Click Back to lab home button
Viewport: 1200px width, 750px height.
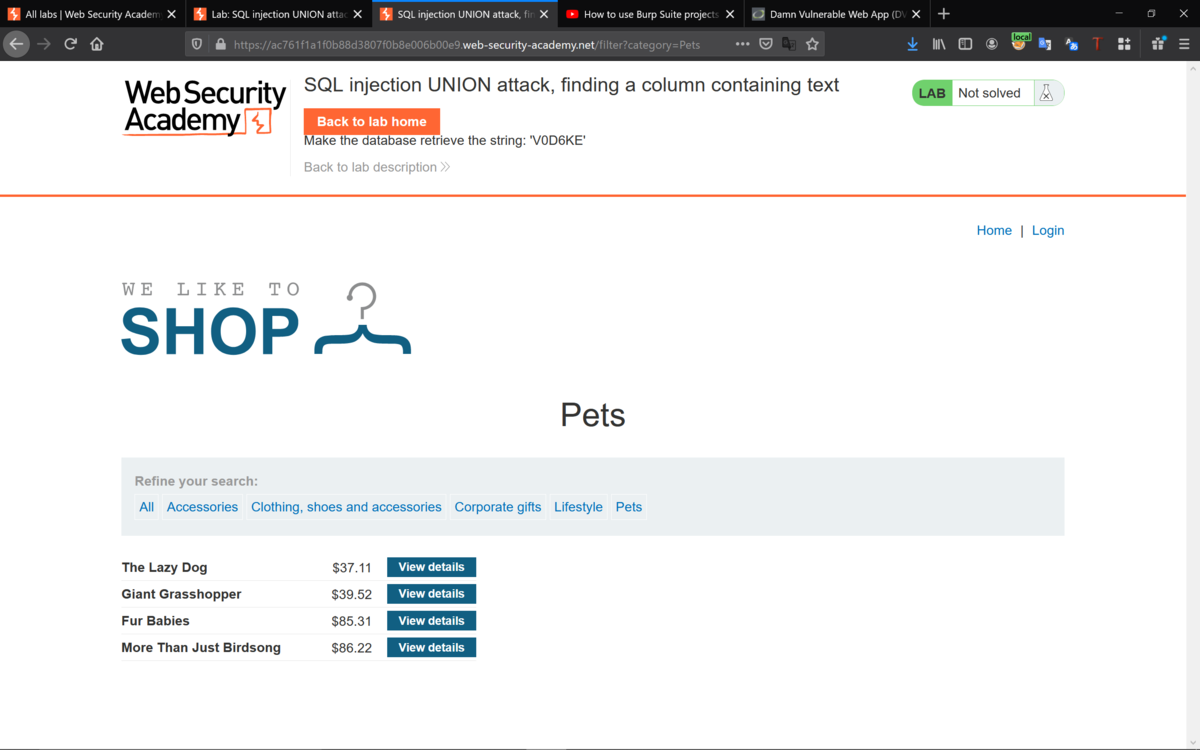tap(372, 121)
